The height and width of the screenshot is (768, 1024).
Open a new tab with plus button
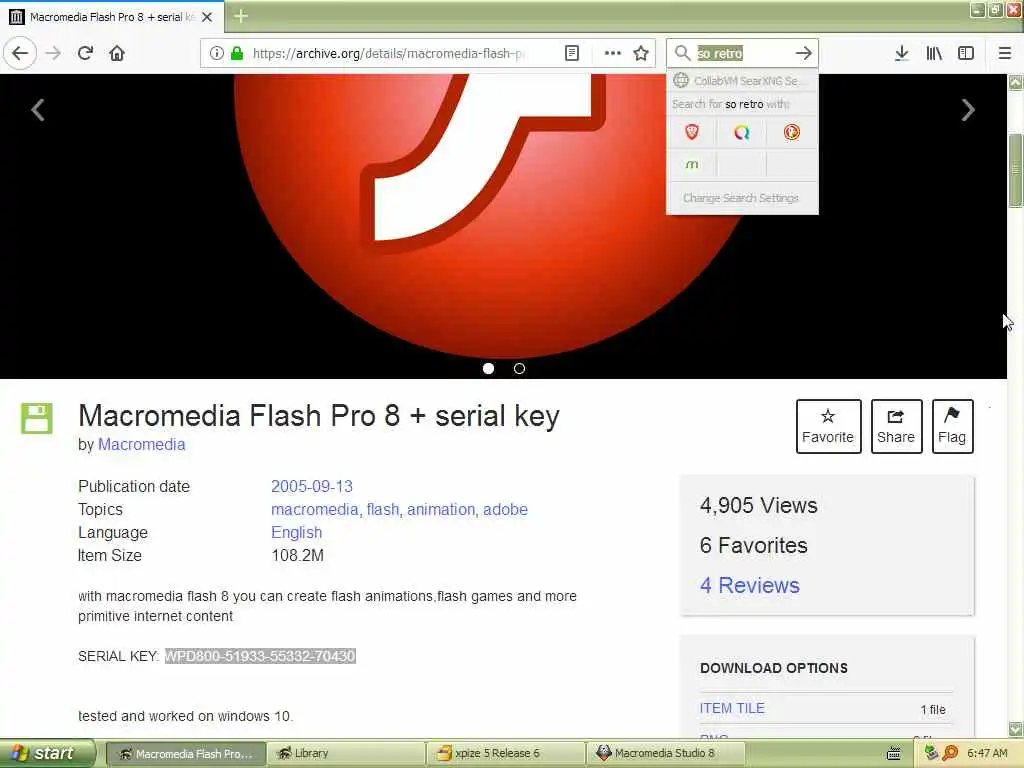241,16
